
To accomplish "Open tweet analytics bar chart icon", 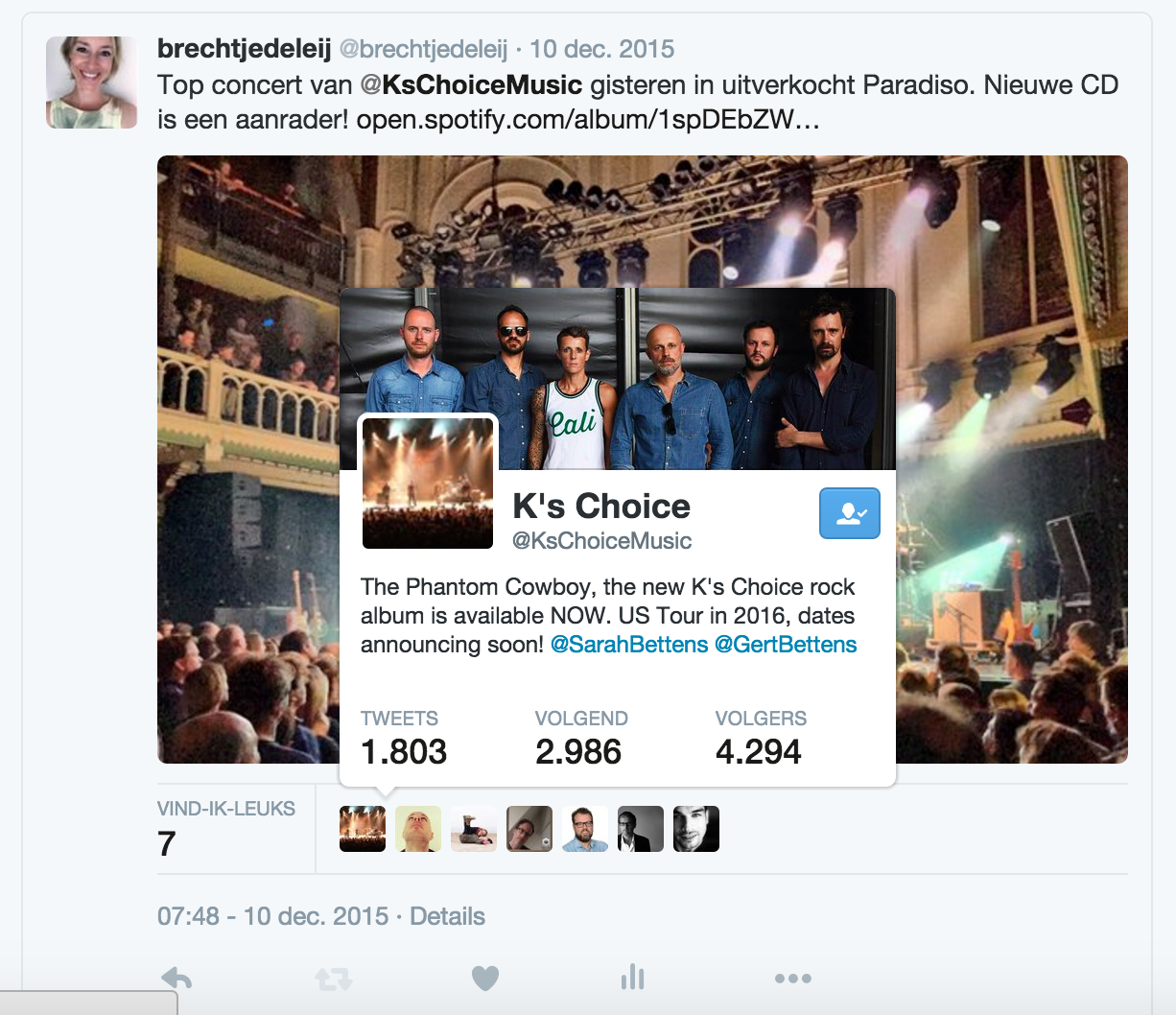I will click(x=632, y=977).
